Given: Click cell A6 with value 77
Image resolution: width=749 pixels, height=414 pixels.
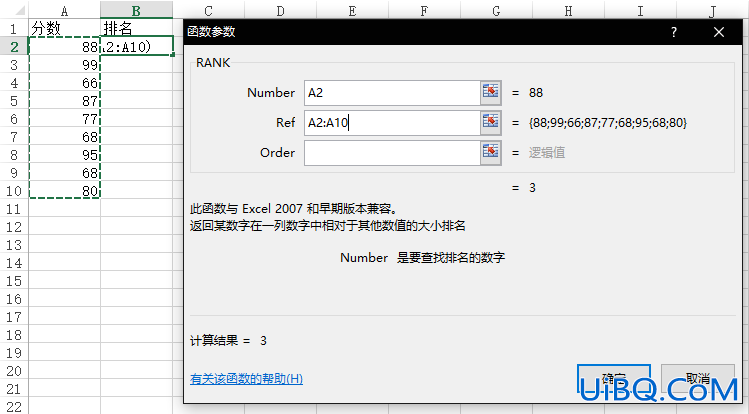Looking at the screenshot, I should click(x=64, y=118).
